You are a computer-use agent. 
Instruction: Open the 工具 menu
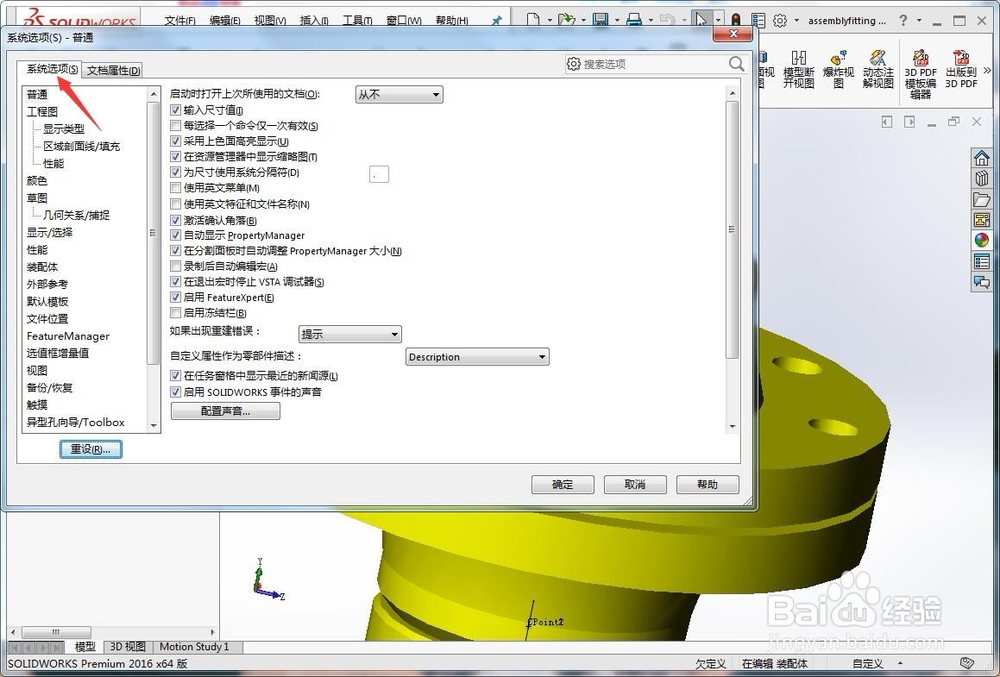[x=357, y=20]
